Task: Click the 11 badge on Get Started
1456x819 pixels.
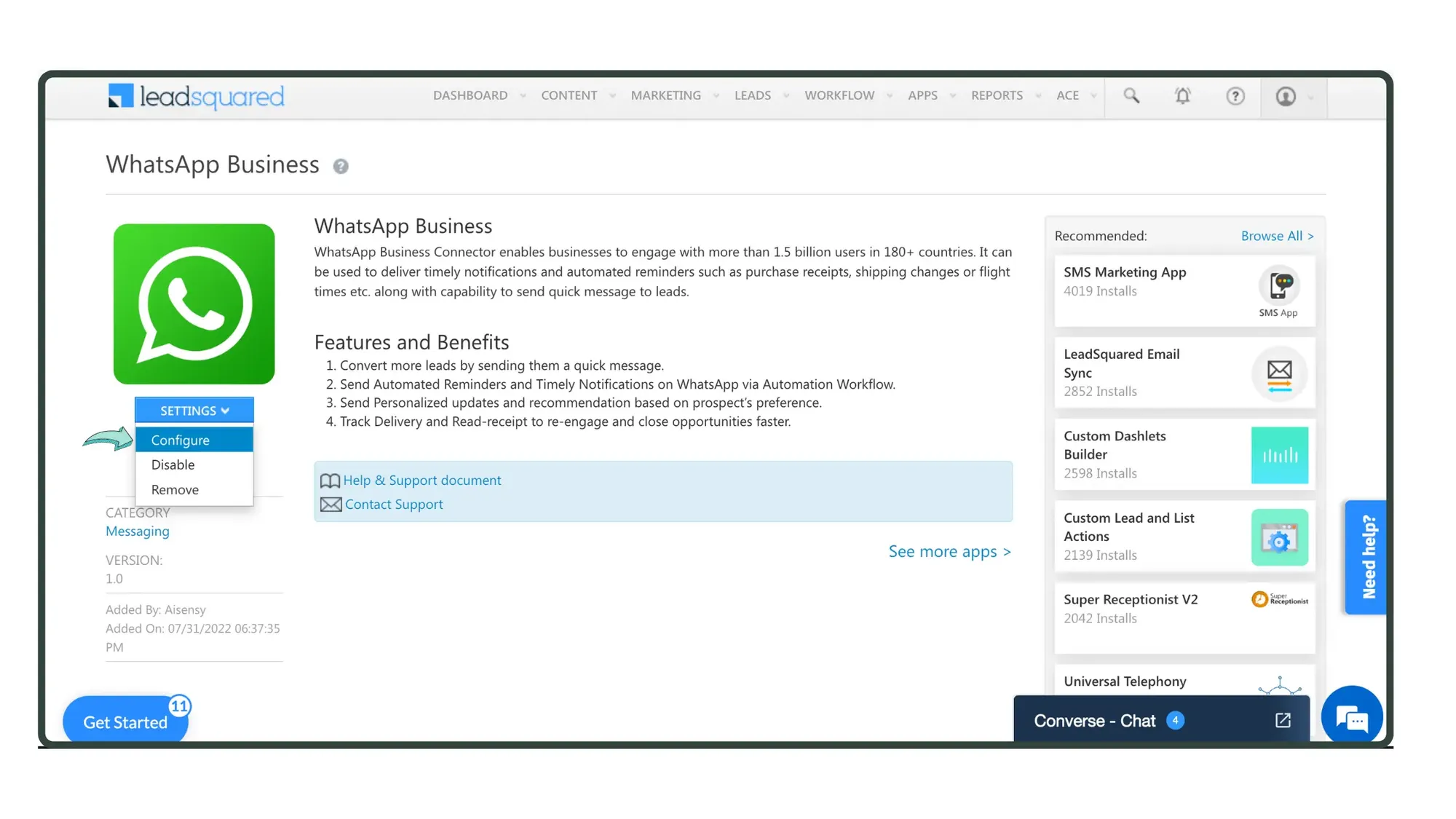Action: pos(179,705)
